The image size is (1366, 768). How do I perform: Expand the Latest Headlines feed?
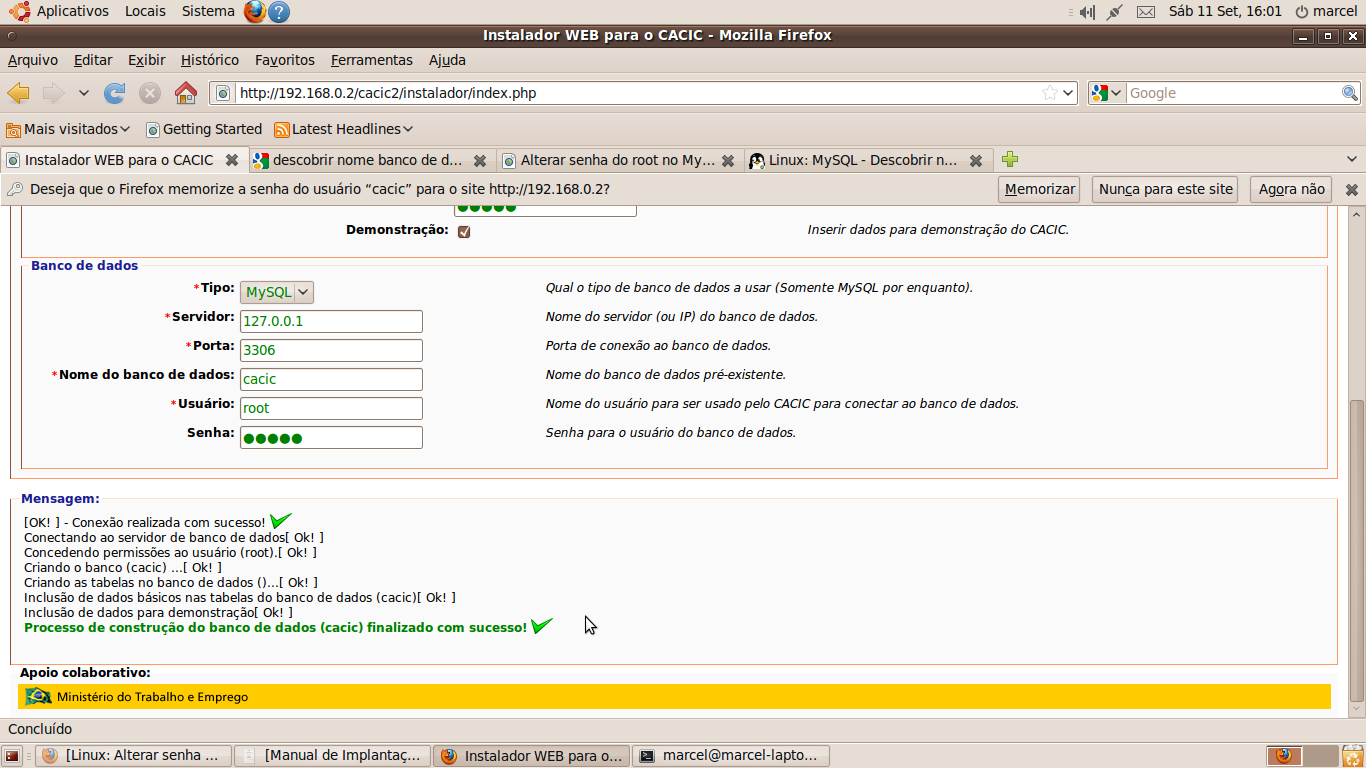[344, 129]
